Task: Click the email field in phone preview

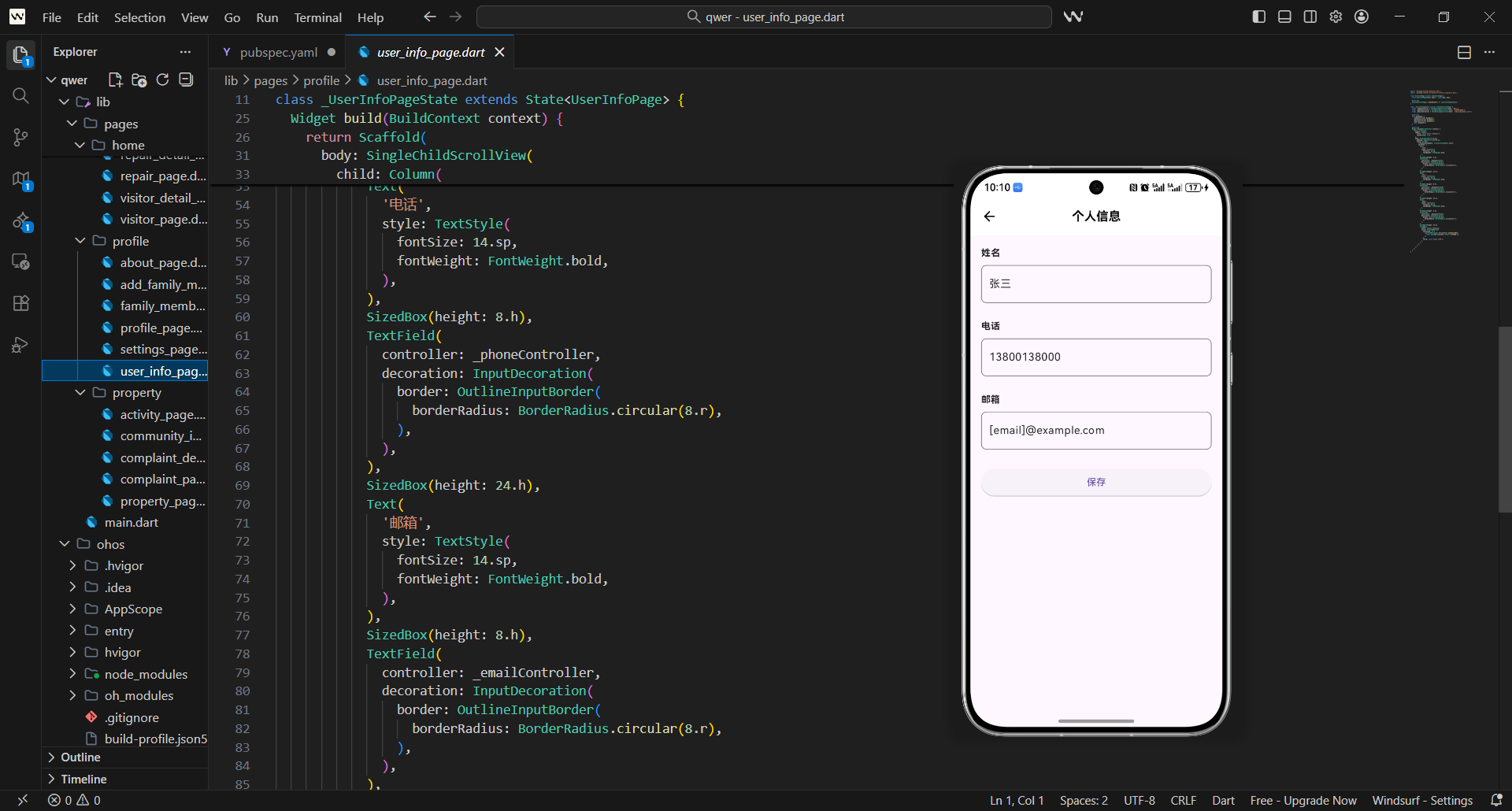Action: point(1096,430)
